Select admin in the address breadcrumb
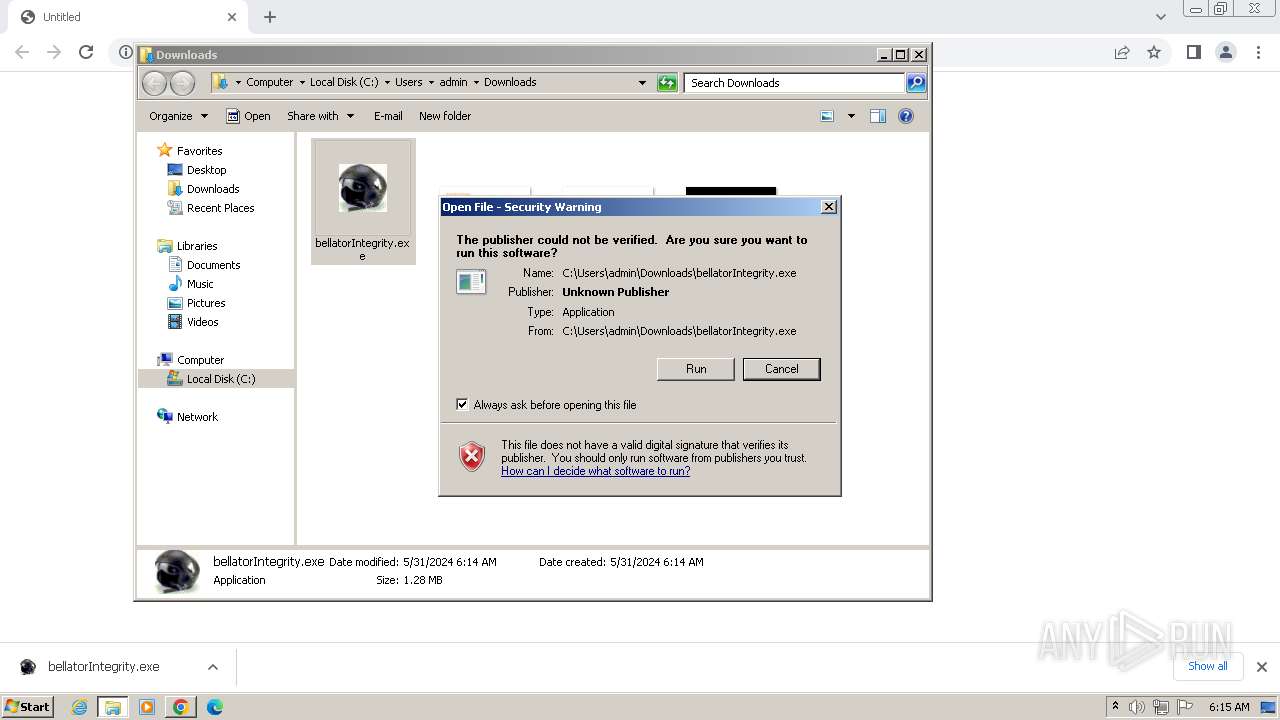Image resolution: width=1280 pixels, height=720 pixels. (x=453, y=82)
